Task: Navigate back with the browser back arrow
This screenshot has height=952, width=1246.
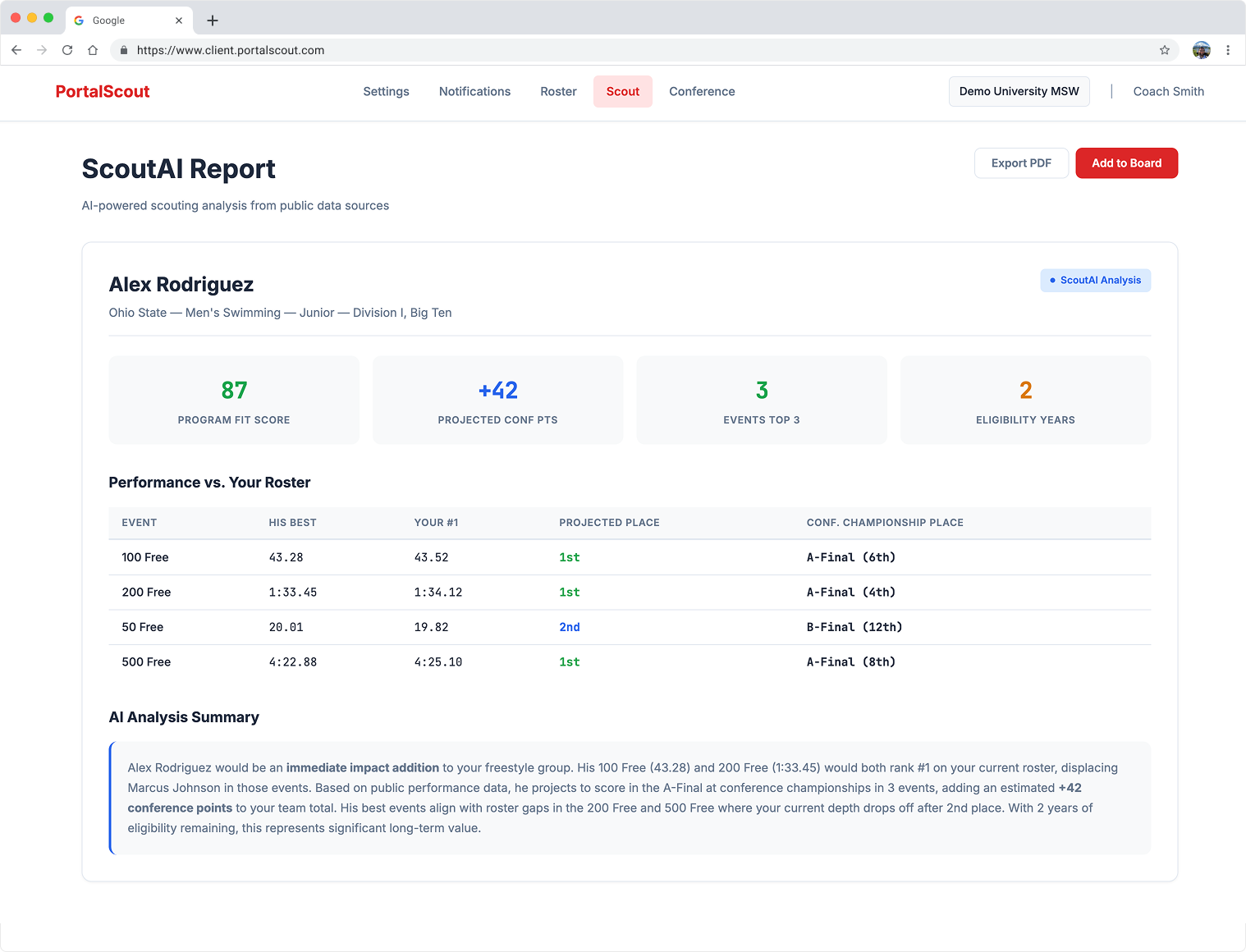Action: [x=16, y=50]
